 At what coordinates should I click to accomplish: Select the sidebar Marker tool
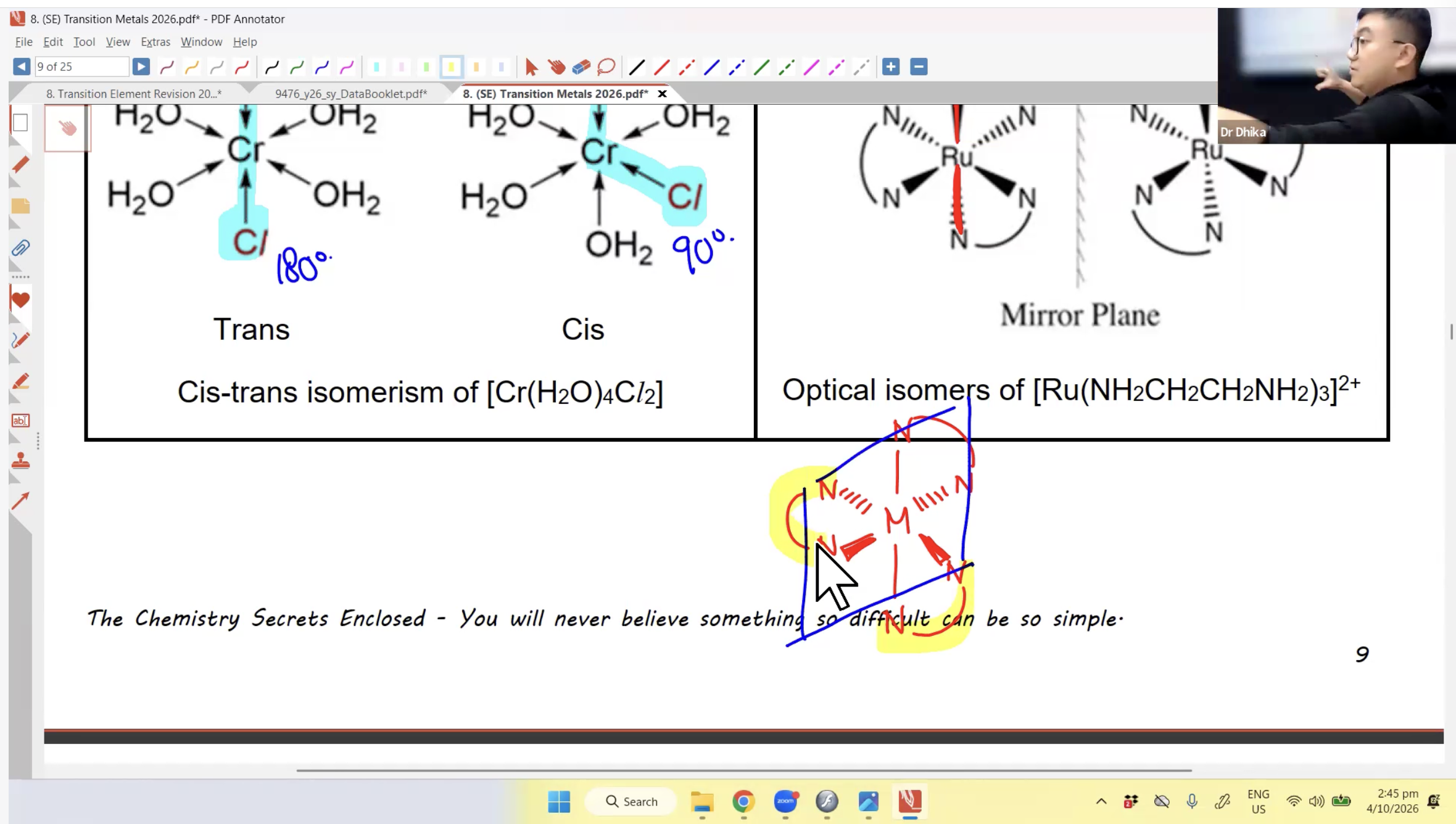pos(20,381)
